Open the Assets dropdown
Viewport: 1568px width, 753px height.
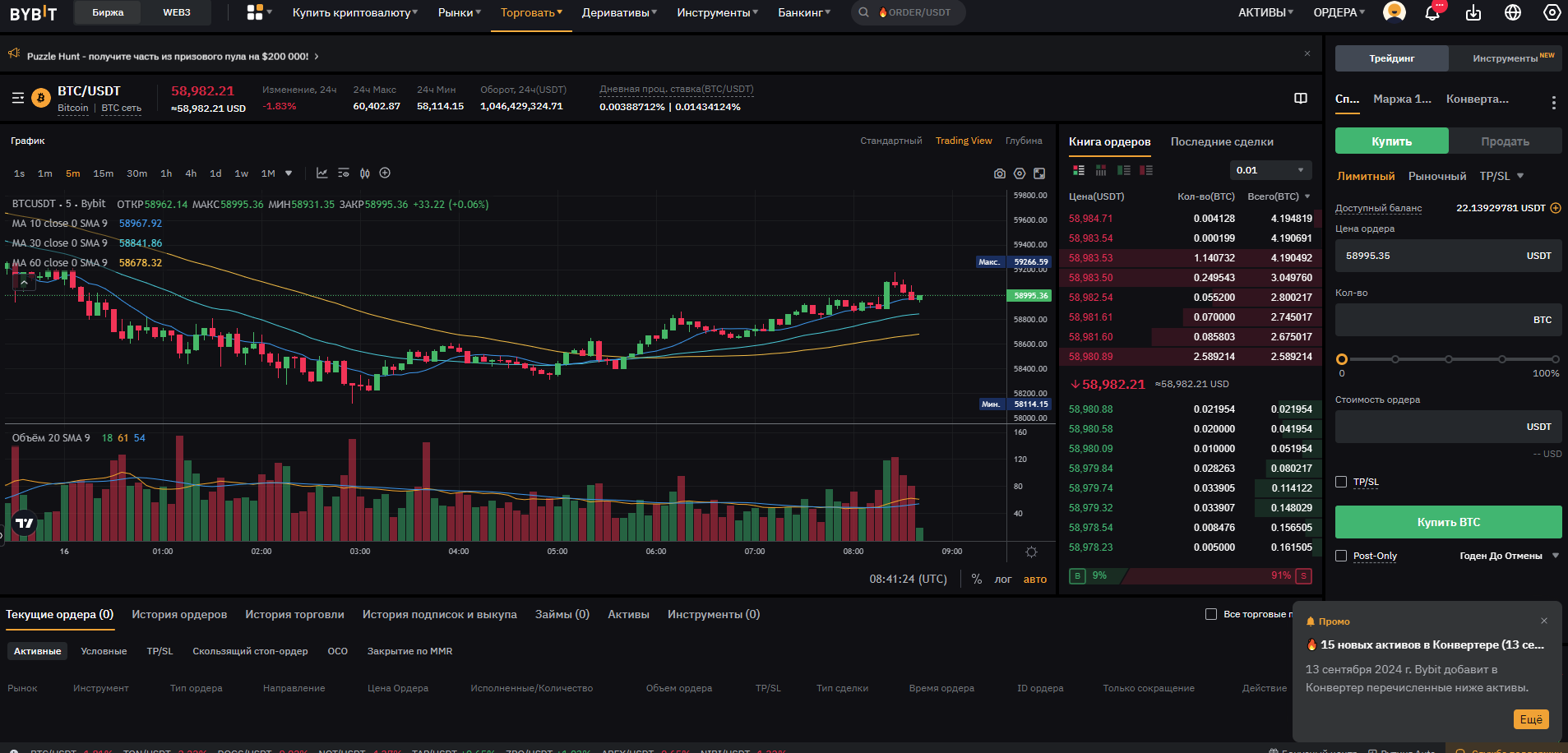1266,12
